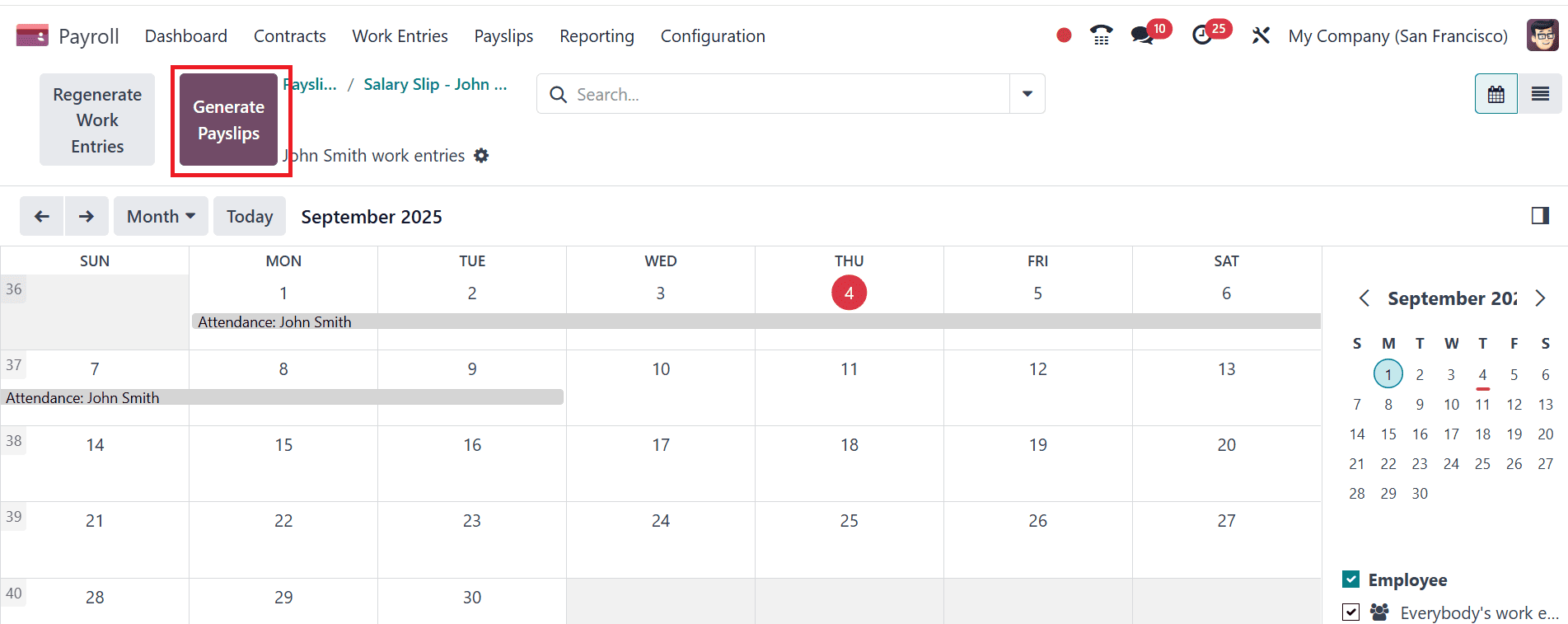Go to the next calendar period

point(87,217)
